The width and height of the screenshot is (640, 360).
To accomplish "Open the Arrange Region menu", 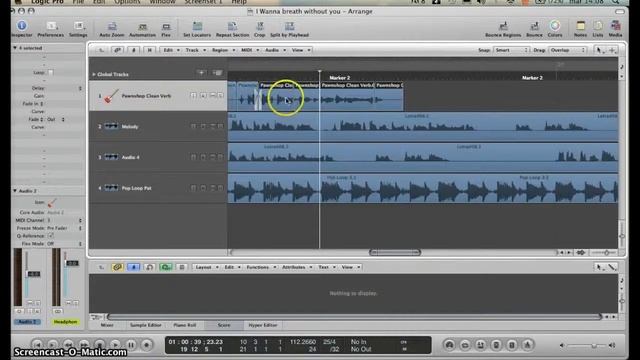I will coord(223,50).
